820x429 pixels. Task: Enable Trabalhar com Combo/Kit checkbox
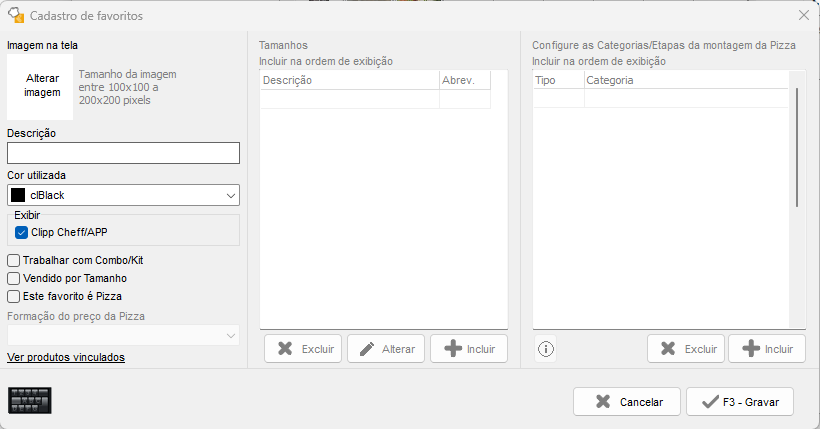(14, 260)
